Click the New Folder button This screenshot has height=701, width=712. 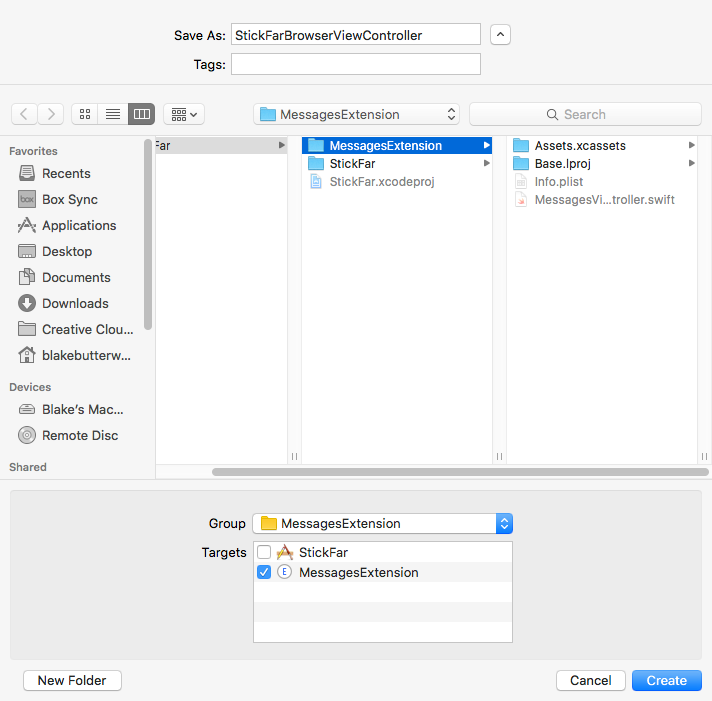pos(72,680)
